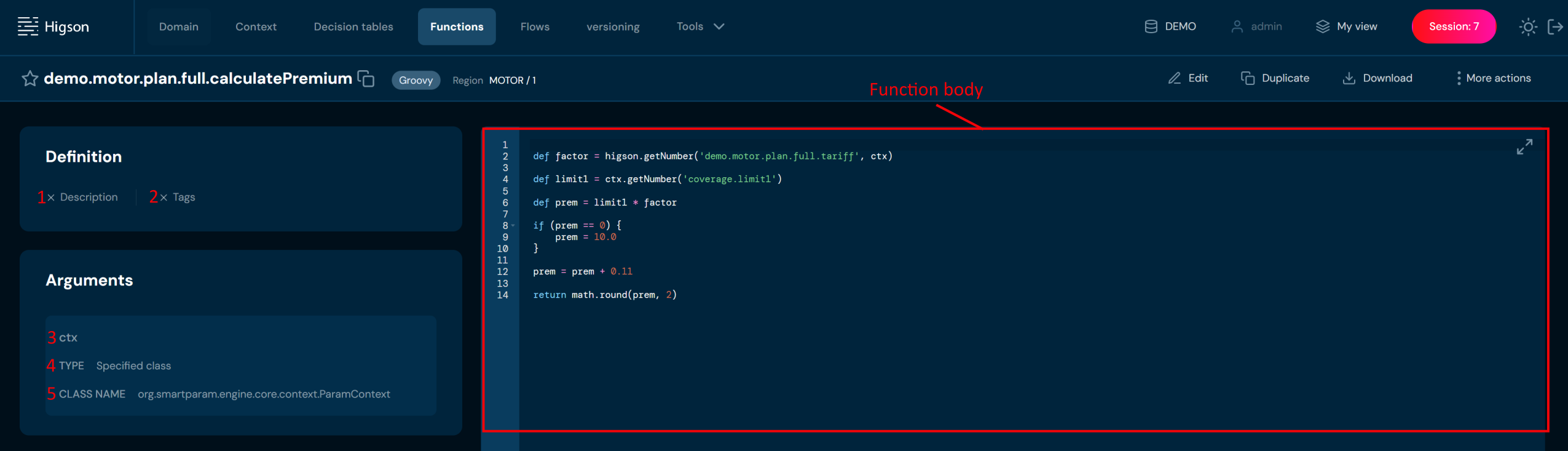Click the Groovy language badge
This screenshot has width=1568, height=451.
point(416,80)
